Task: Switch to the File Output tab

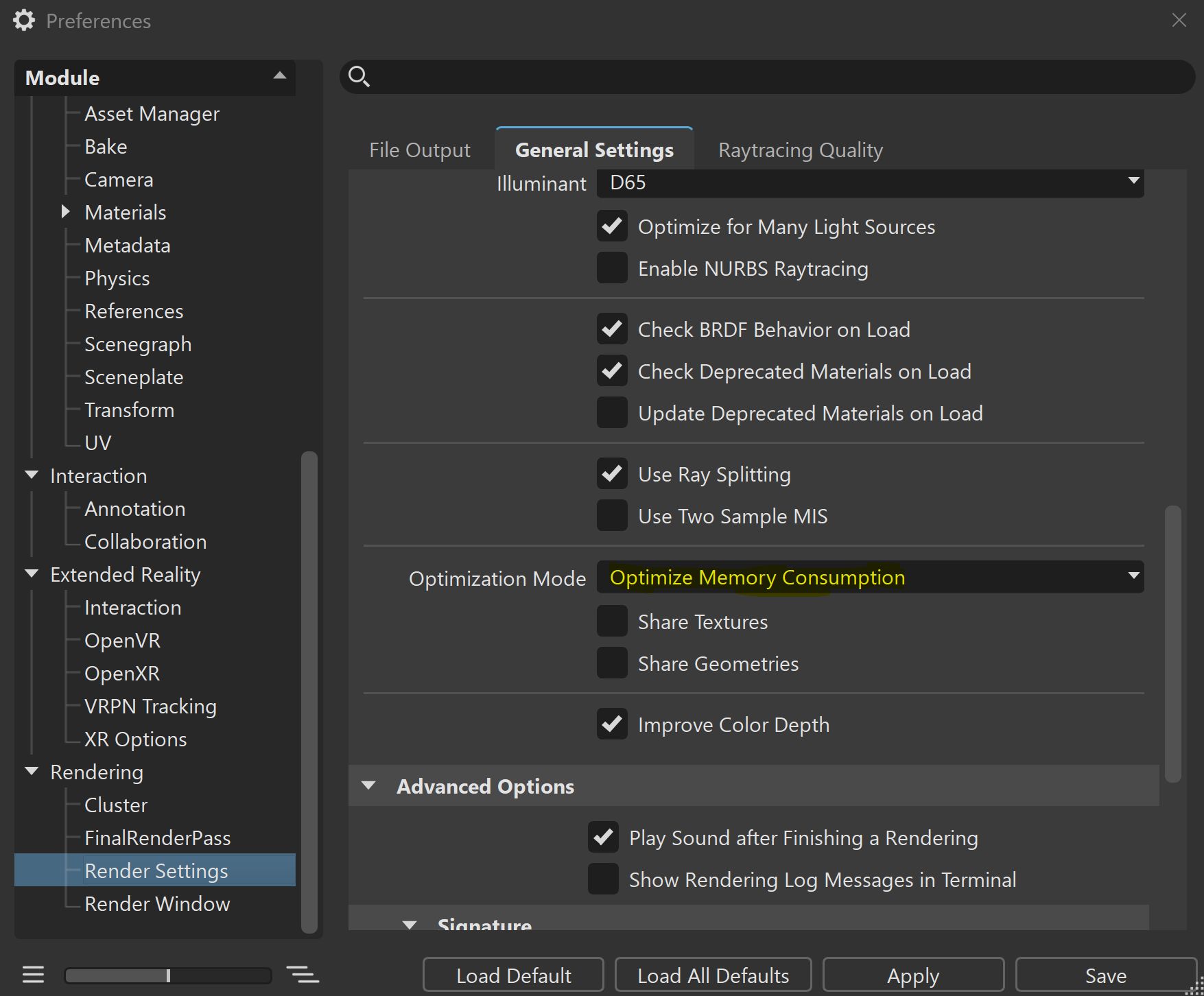Action: [x=420, y=150]
